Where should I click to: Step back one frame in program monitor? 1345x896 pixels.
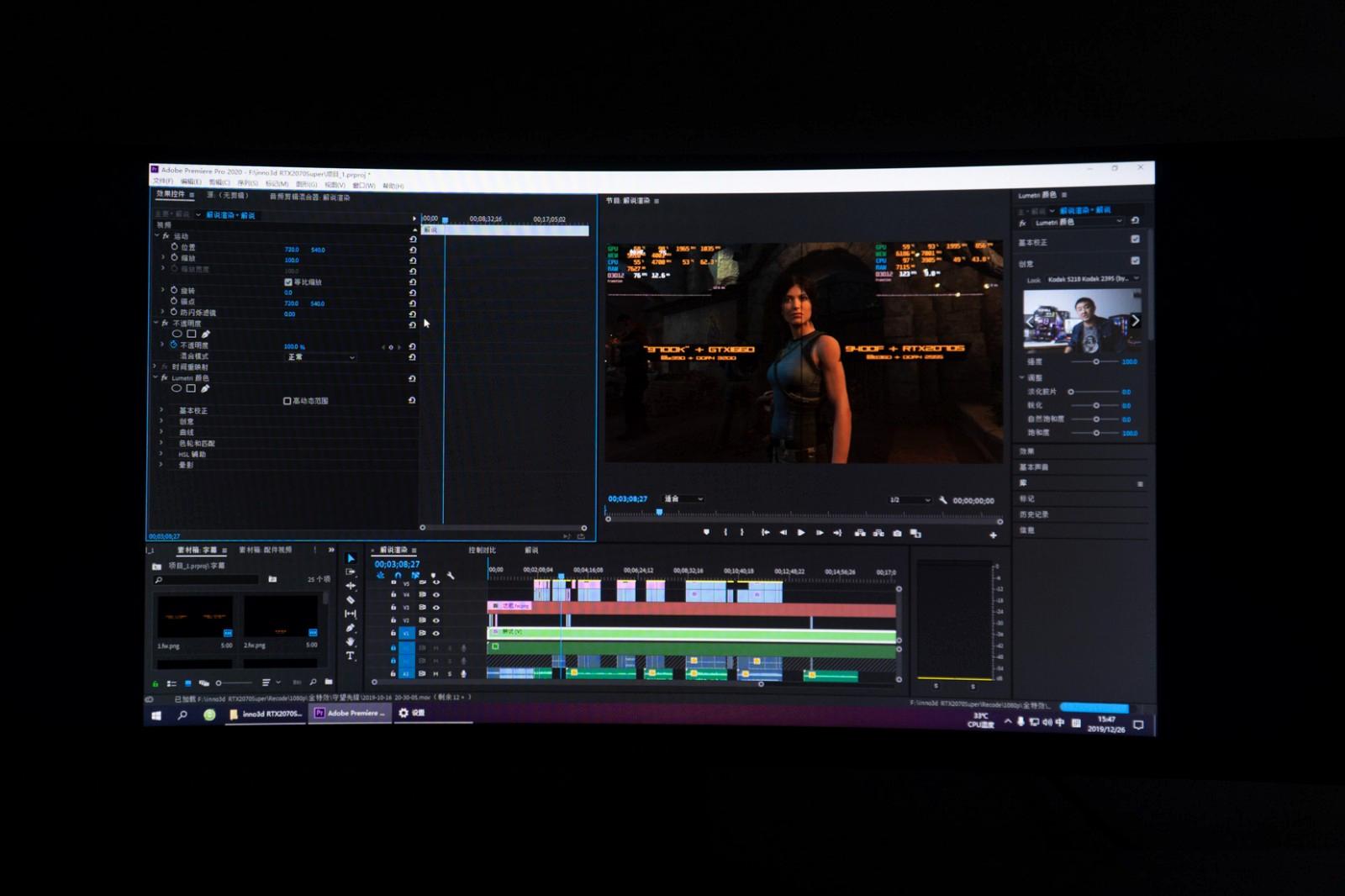pos(783,532)
